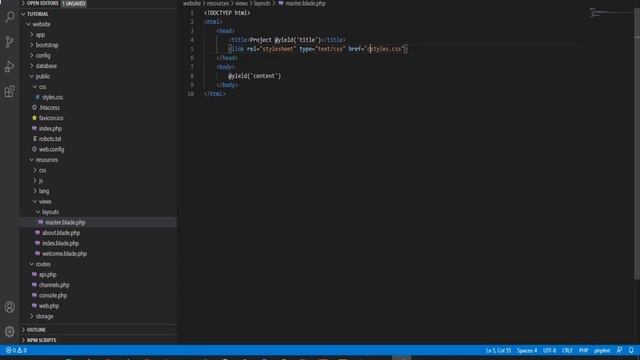Open welcome.blade.php view file
Viewport: 640px width, 360px height.
[x=64, y=254]
